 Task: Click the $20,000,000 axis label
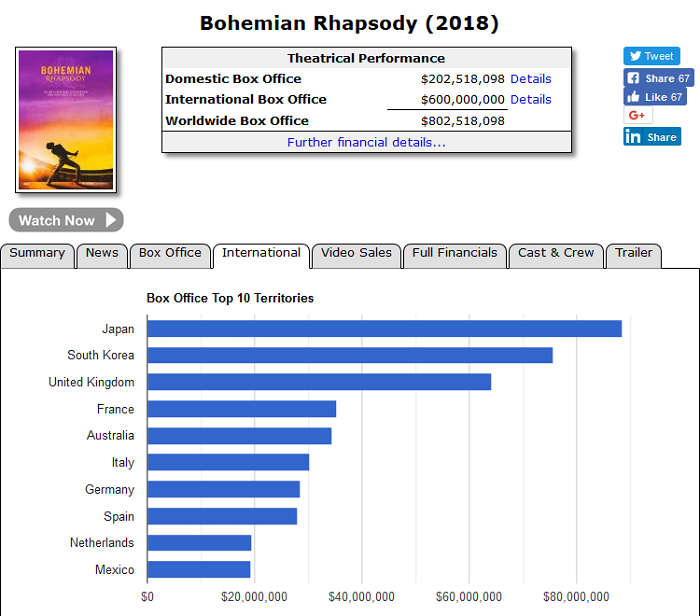click(254, 597)
